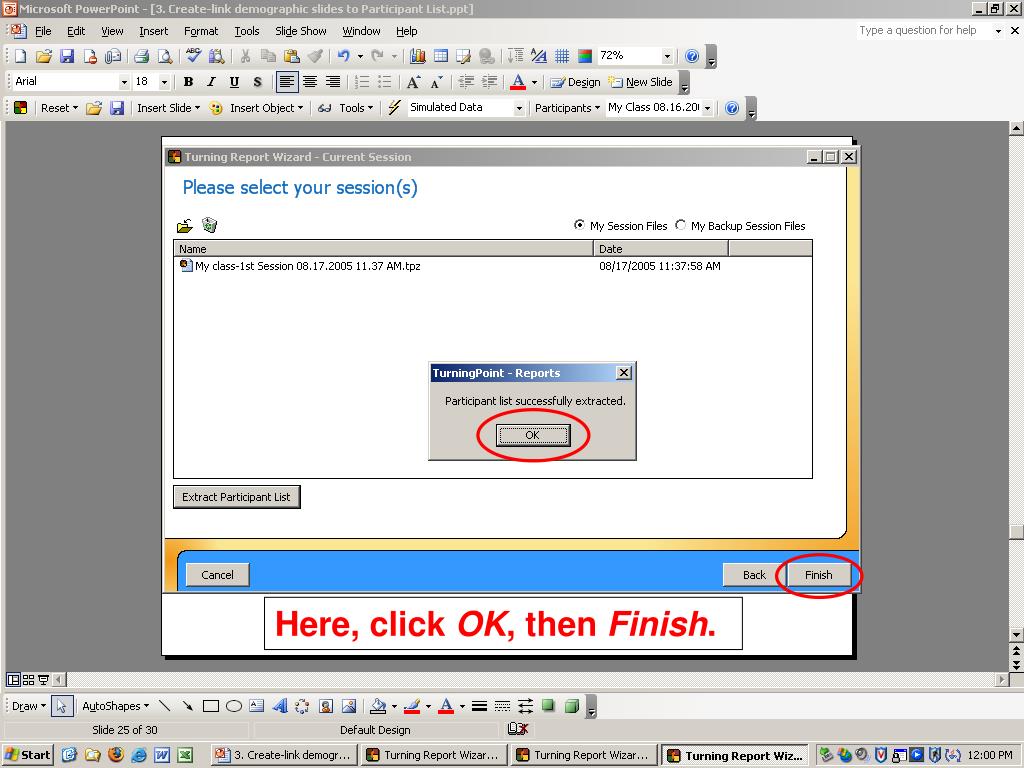Click the Fill Color bucket in Drawing toolbar
The height and width of the screenshot is (768, 1024).
[x=378, y=706]
